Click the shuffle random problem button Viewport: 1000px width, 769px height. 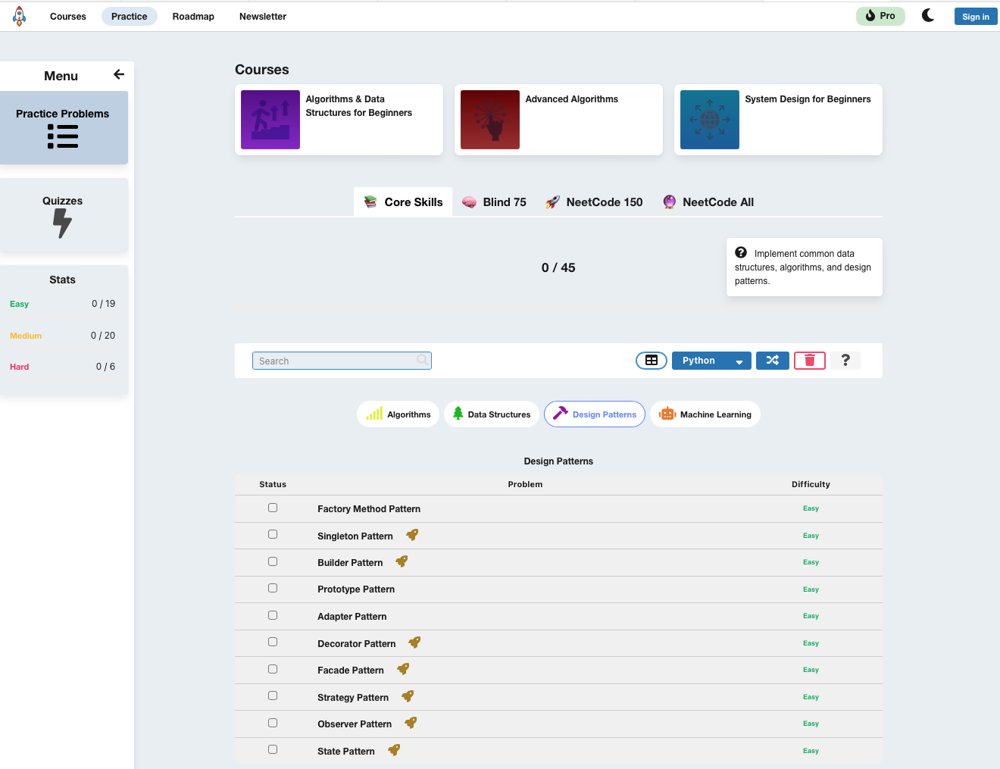point(772,361)
